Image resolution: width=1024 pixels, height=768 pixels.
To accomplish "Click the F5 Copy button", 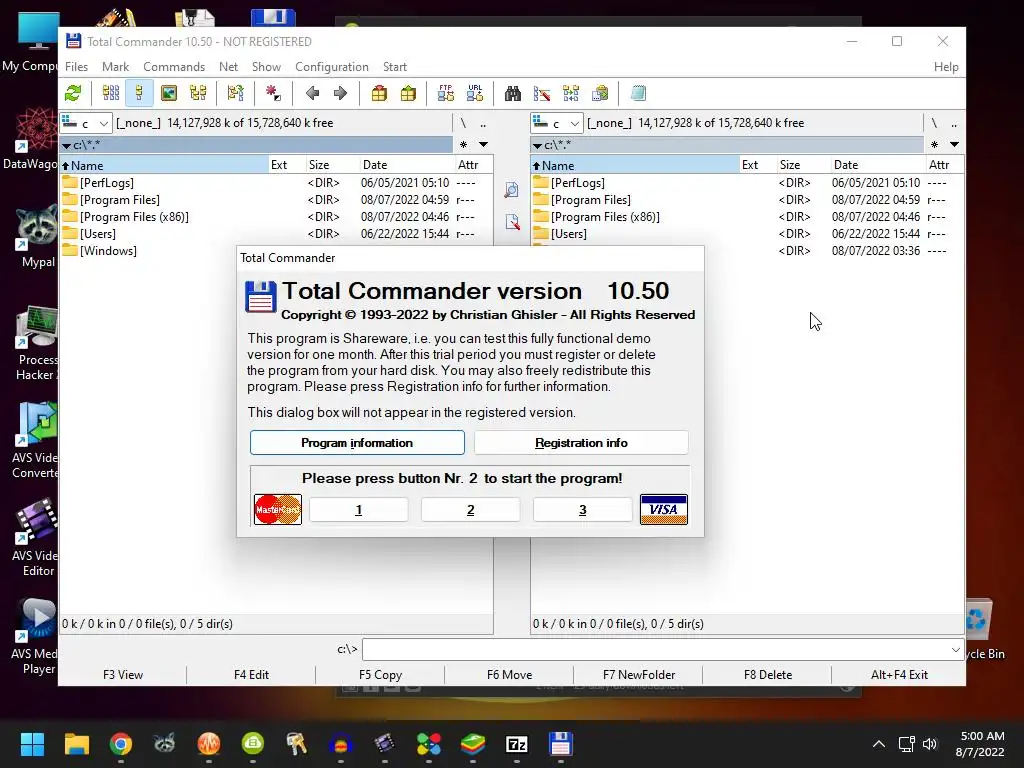I will tap(380, 675).
